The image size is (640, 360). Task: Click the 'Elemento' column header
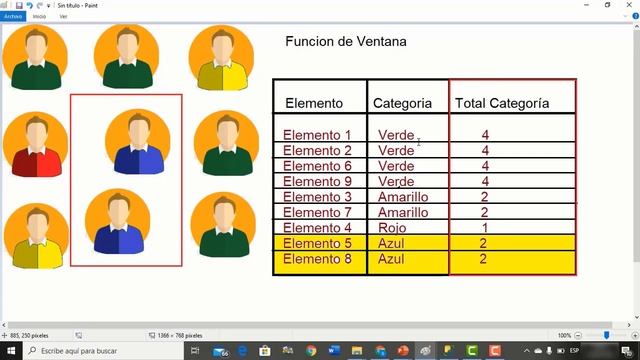pos(314,103)
